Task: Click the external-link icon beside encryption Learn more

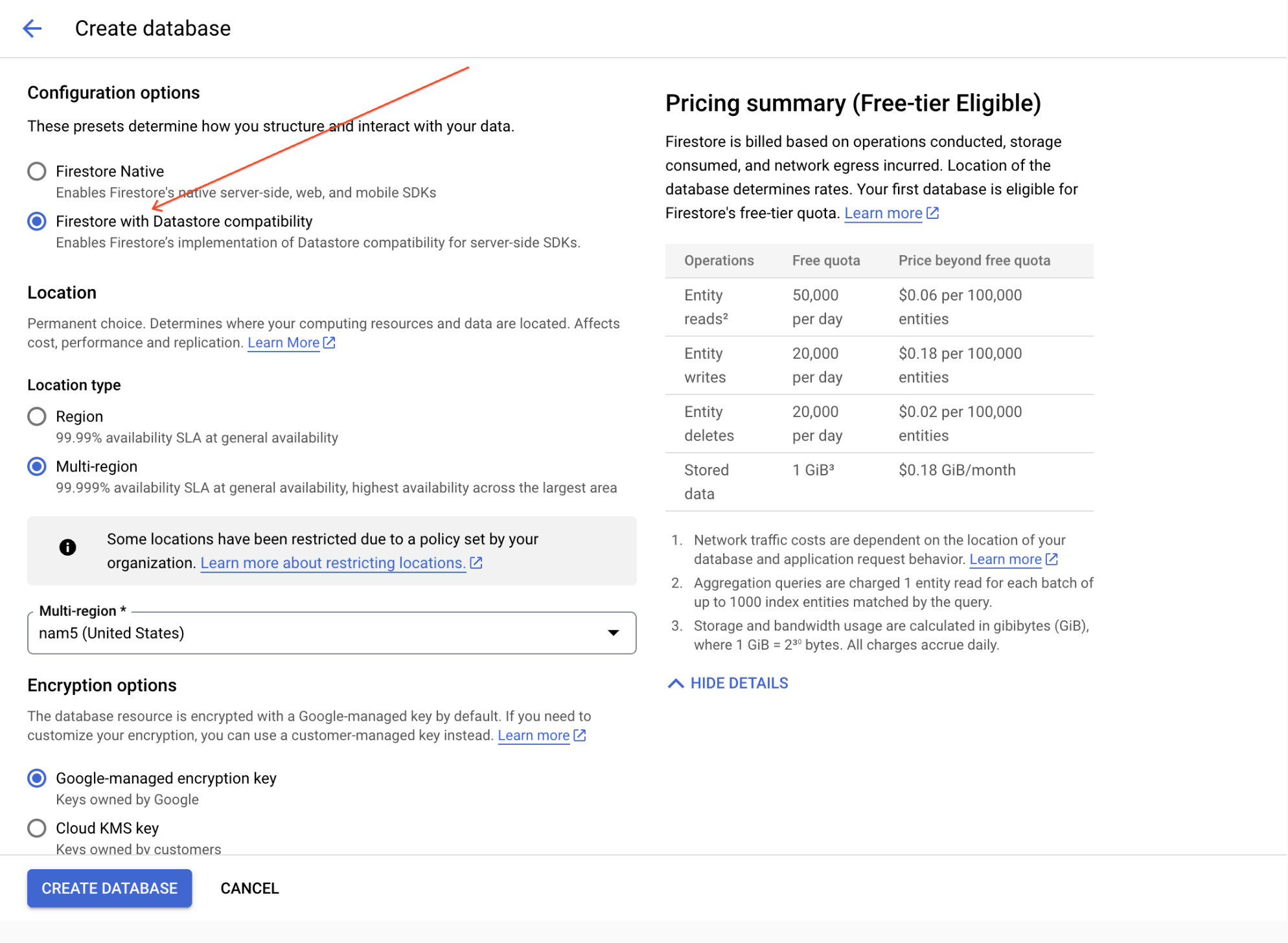Action: [579, 735]
